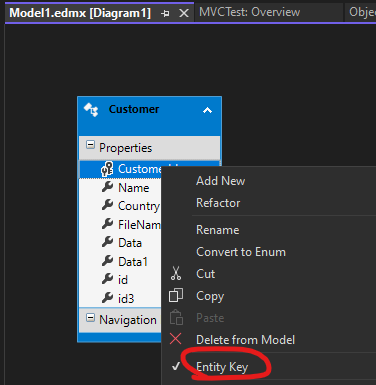Choose Convert to Enum
Screen dimensions: 376x385
(x=241, y=252)
